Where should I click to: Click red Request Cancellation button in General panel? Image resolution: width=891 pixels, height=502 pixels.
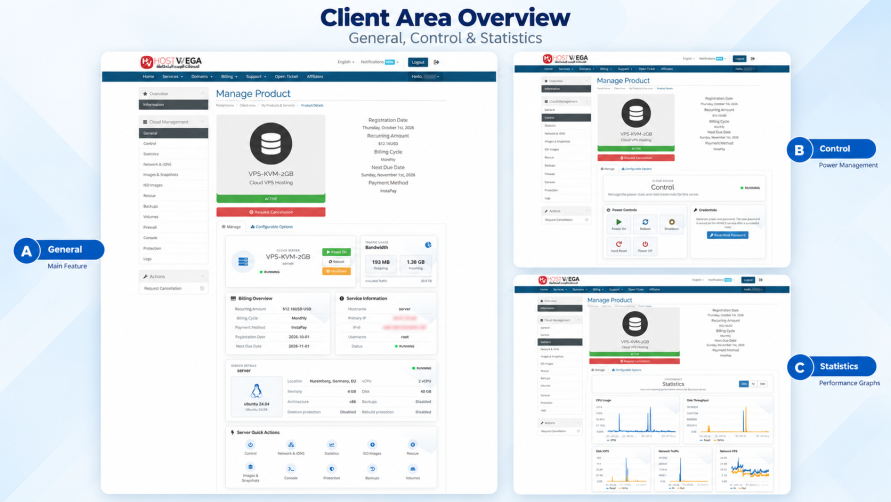pyautogui.click(x=271, y=212)
